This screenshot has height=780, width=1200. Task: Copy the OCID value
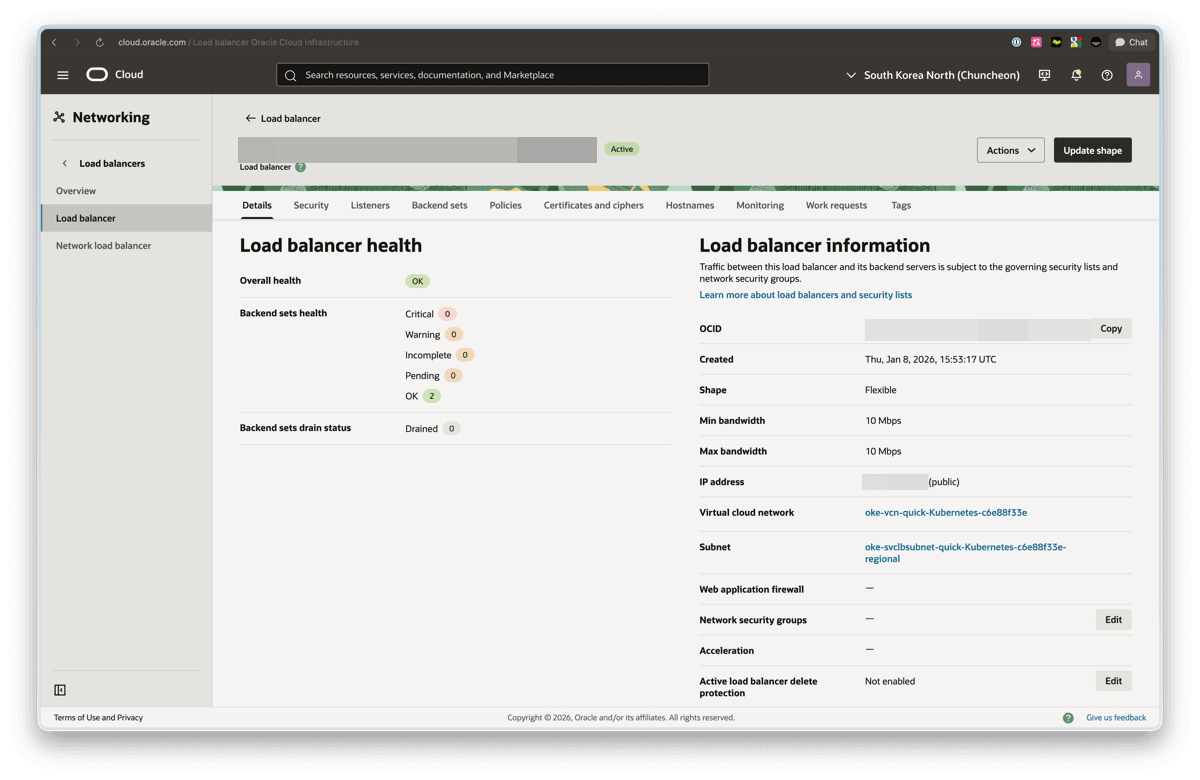[1111, 329]
